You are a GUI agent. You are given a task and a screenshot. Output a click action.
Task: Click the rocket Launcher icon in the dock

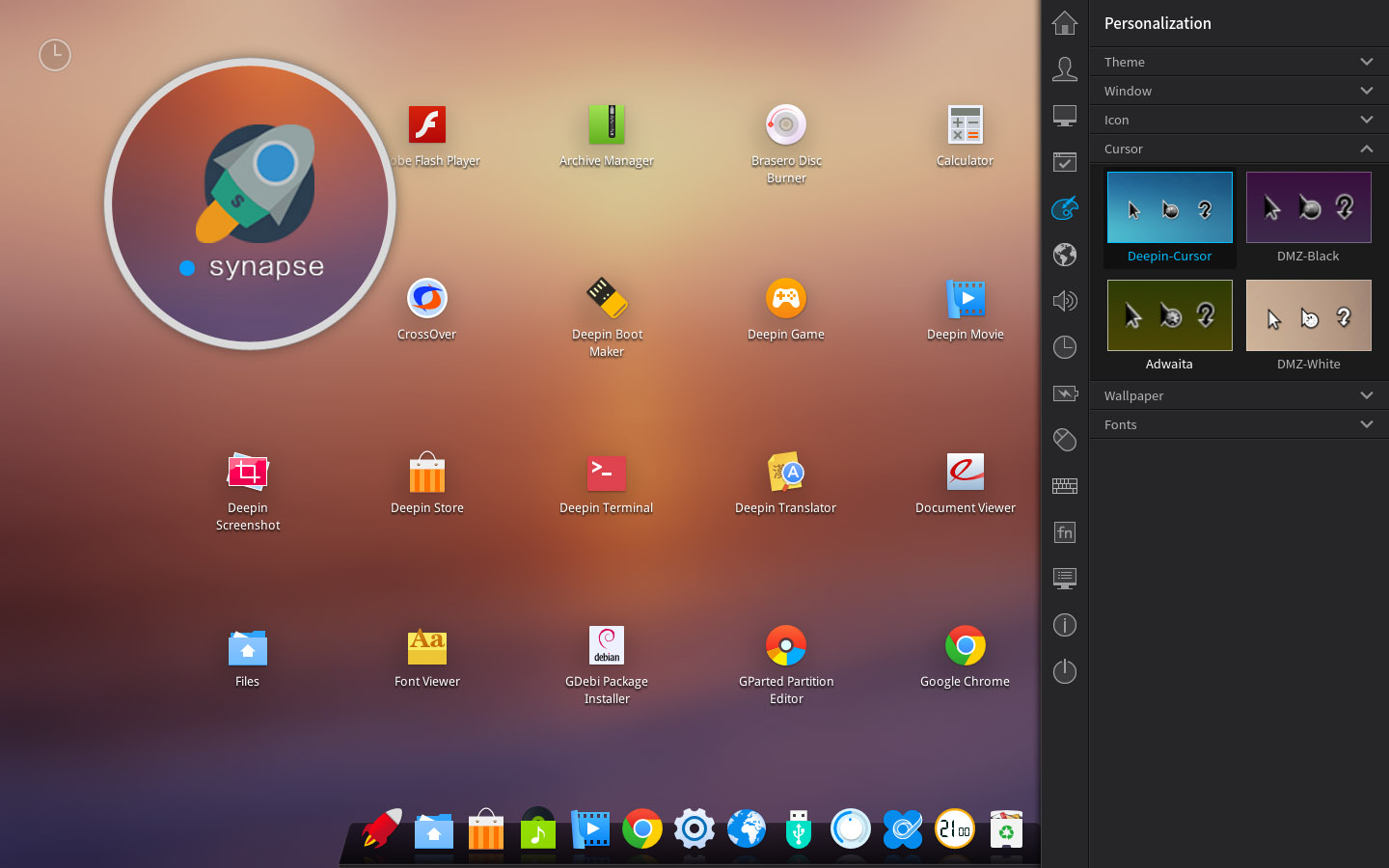(x=382, y=828)
